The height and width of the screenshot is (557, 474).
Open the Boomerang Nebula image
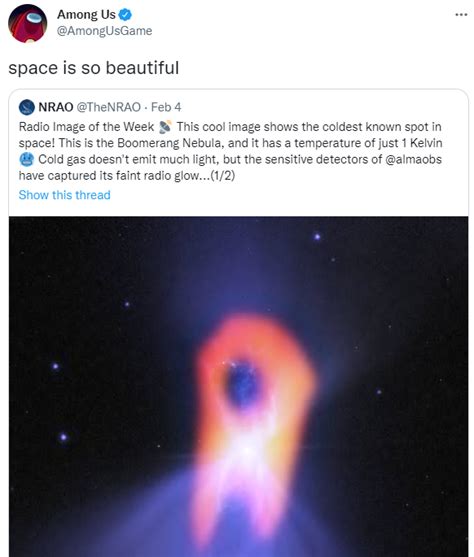pos(238,386)
